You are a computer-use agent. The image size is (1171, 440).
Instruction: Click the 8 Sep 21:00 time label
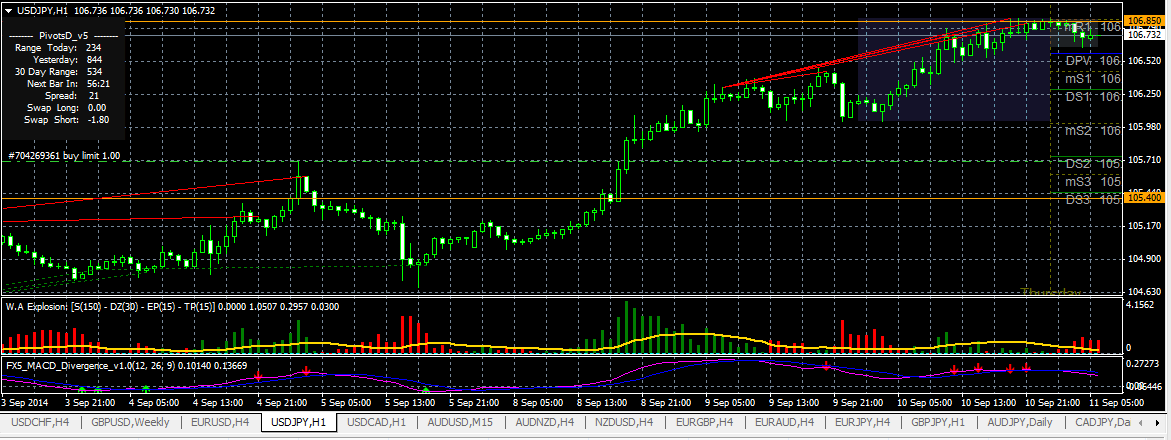tap(666, 402)
